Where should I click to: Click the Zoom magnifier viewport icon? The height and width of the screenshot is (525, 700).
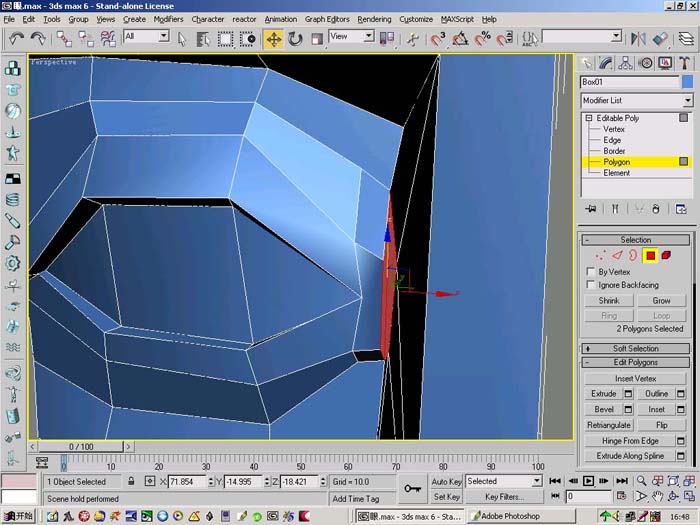click(x=642, y=481)
